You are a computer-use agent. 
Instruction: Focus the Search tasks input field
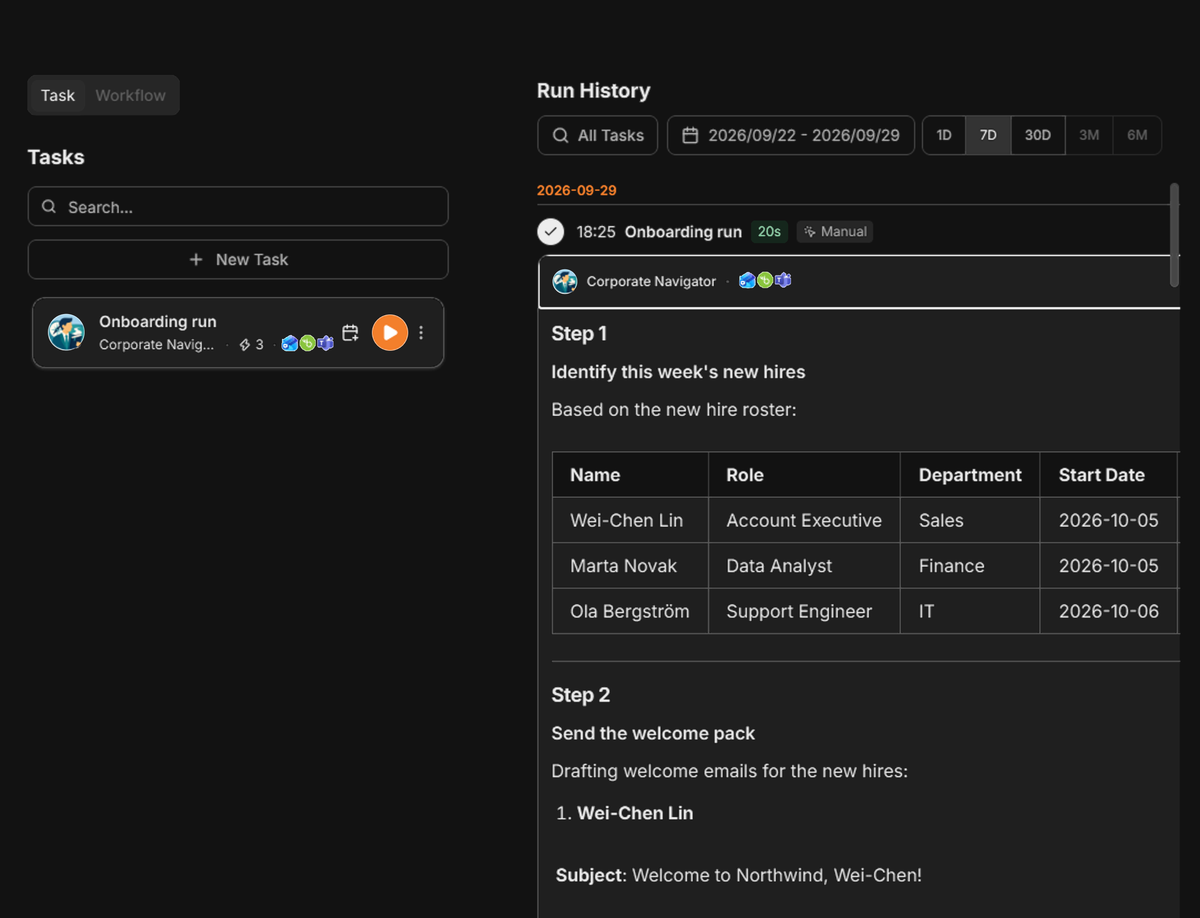pos(238,207)
